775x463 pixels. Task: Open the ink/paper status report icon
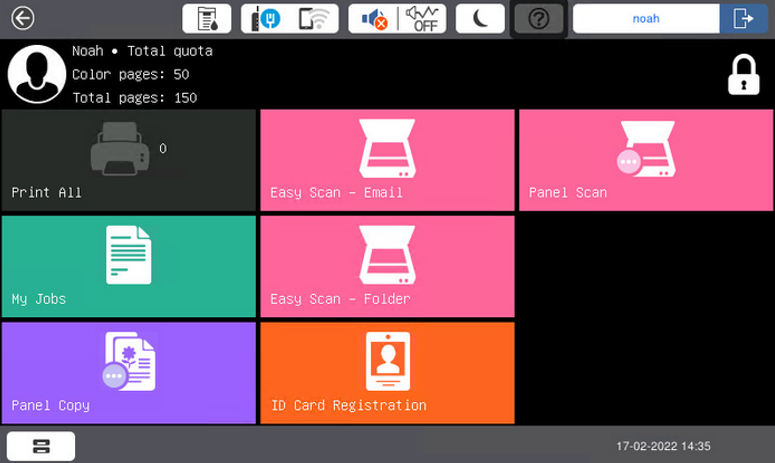point(207,19)
